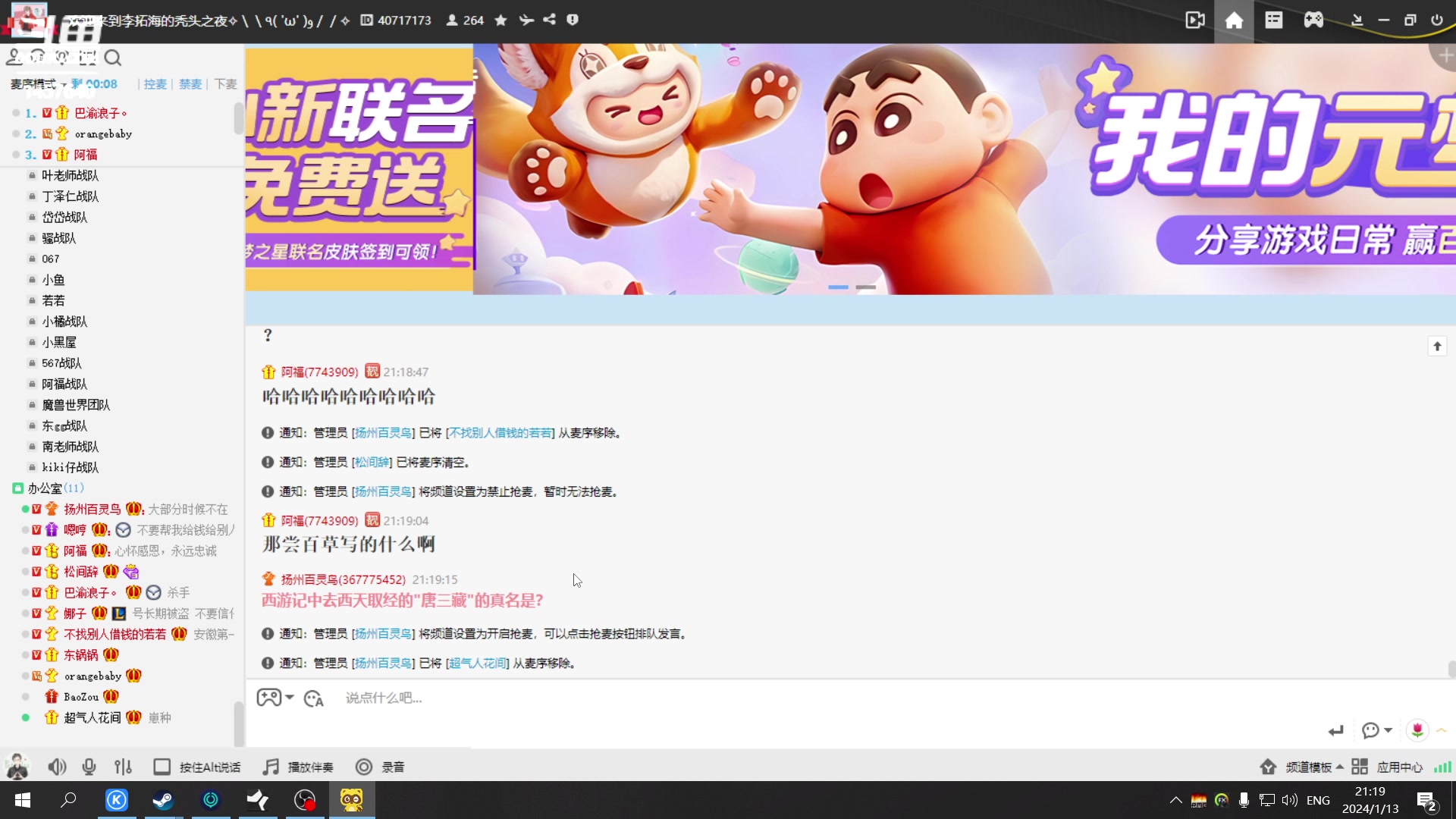Mute audio via the speaker icon at bottom
This screenshot has width=1456, height=819.
pos(57,767)
